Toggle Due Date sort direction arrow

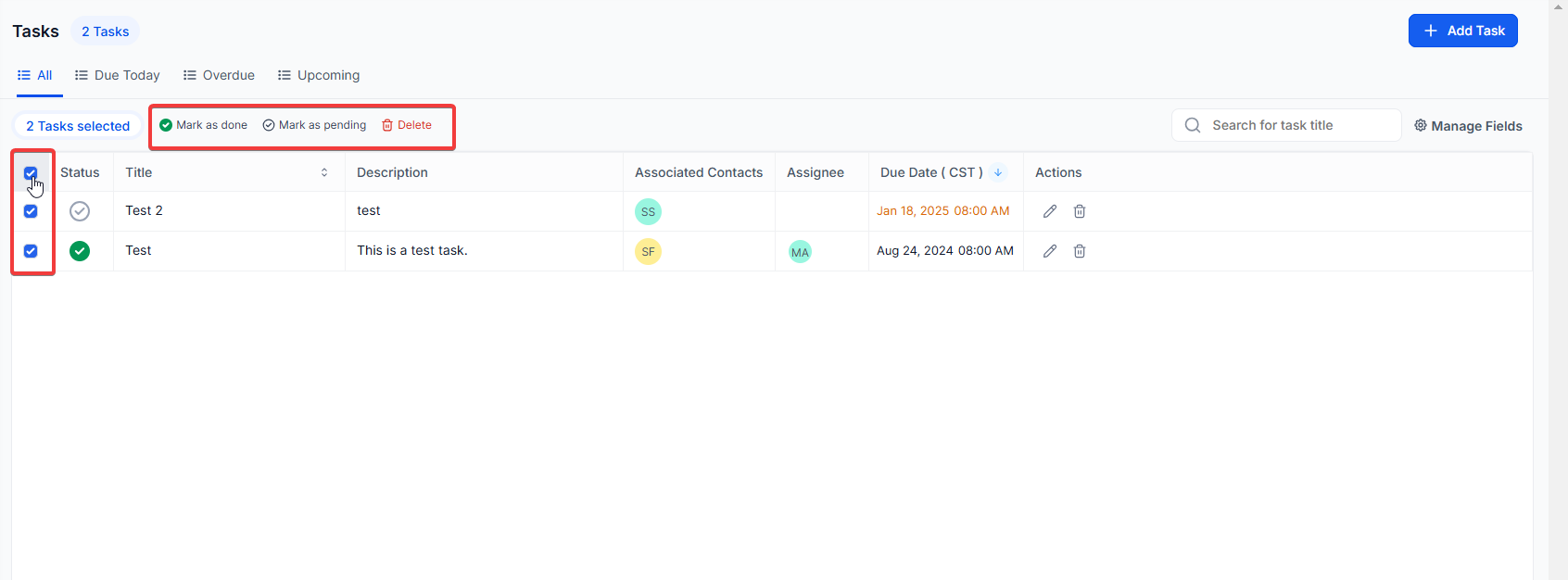[998, 172]
